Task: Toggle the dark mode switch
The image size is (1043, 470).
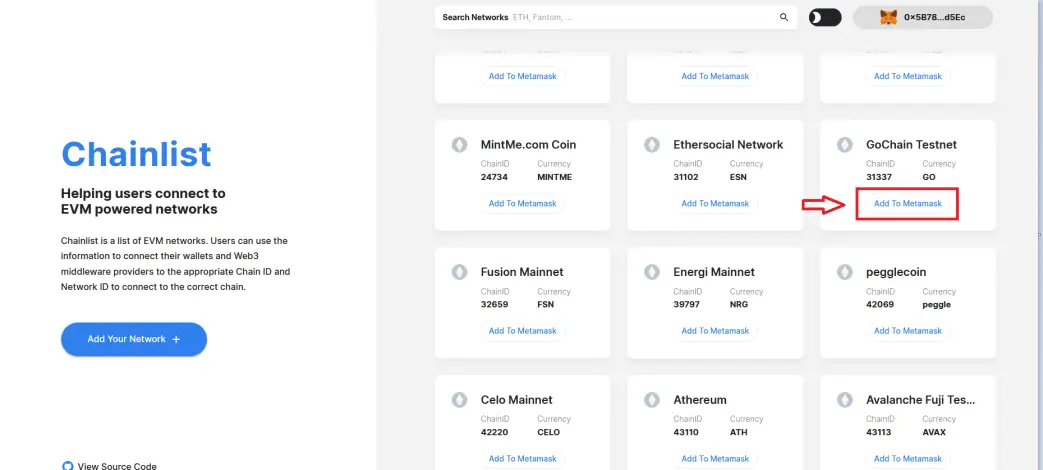Action: coord(825,17)
